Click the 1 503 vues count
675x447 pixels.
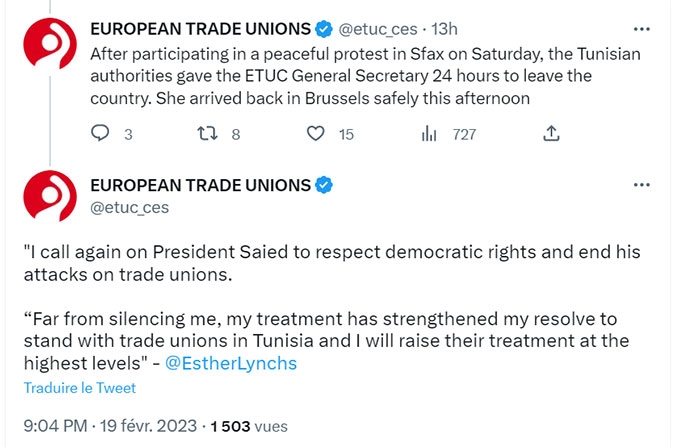click(249, 426)
